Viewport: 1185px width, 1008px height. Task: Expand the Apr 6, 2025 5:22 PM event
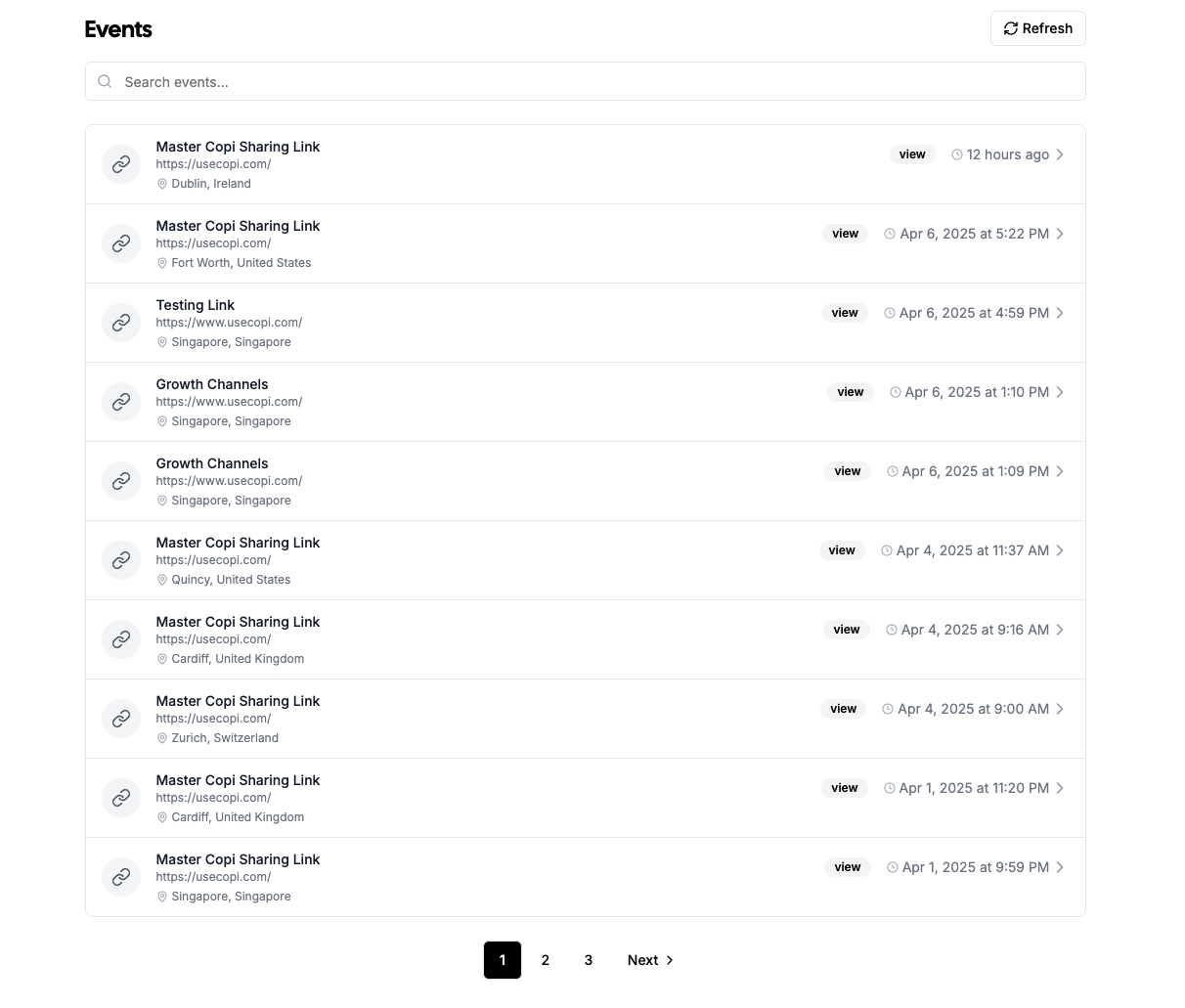1060,234
